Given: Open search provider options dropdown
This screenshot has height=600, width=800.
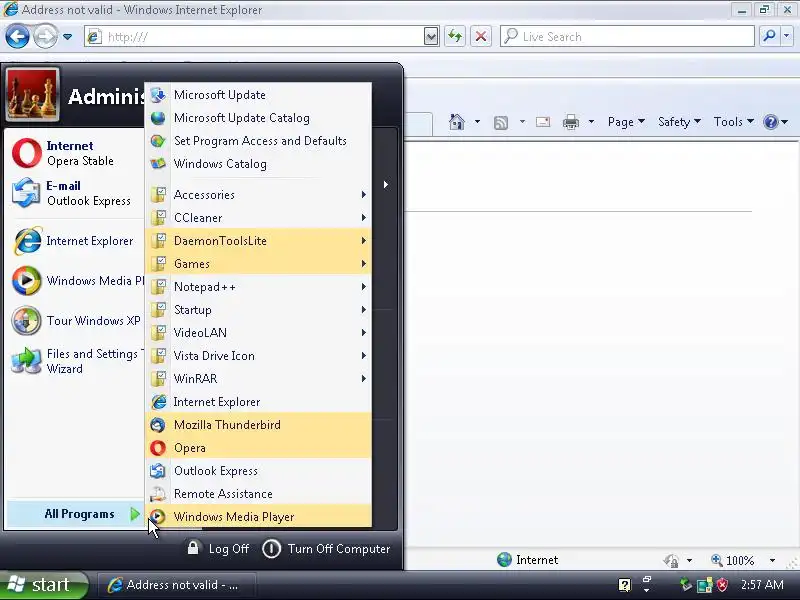Looking at the screenshot, I should tap(786, 36).
